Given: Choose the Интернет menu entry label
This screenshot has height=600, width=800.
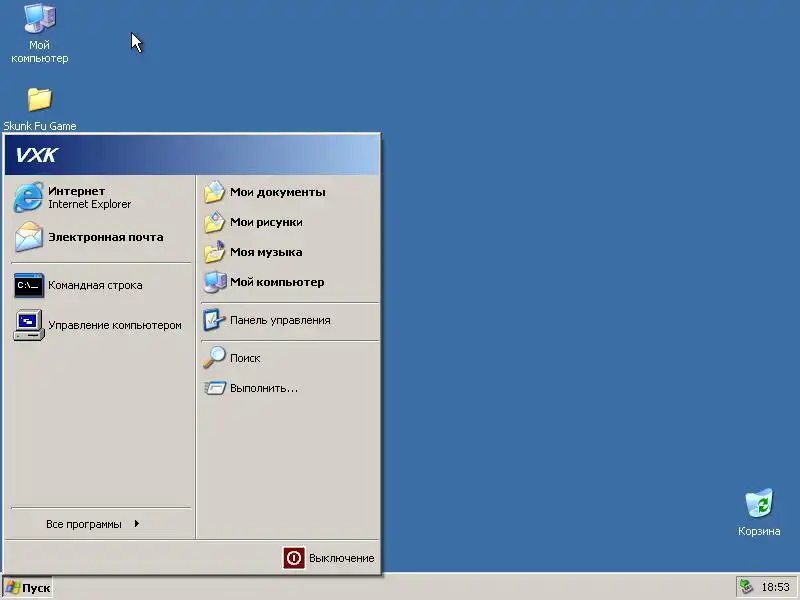Looking at the screenshot, I should tap(77, 191).
